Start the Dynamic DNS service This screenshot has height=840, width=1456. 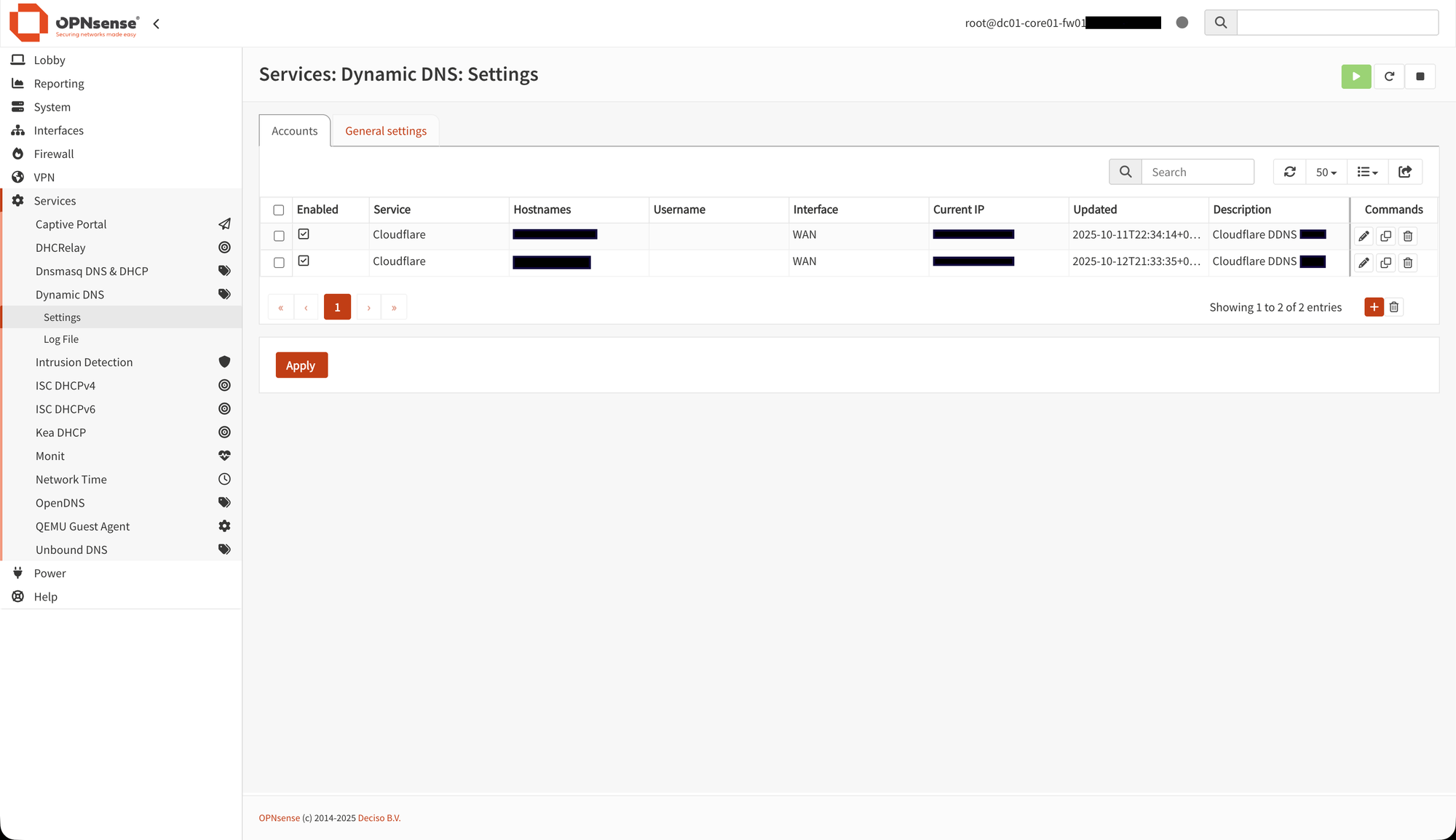point(1356,76)
